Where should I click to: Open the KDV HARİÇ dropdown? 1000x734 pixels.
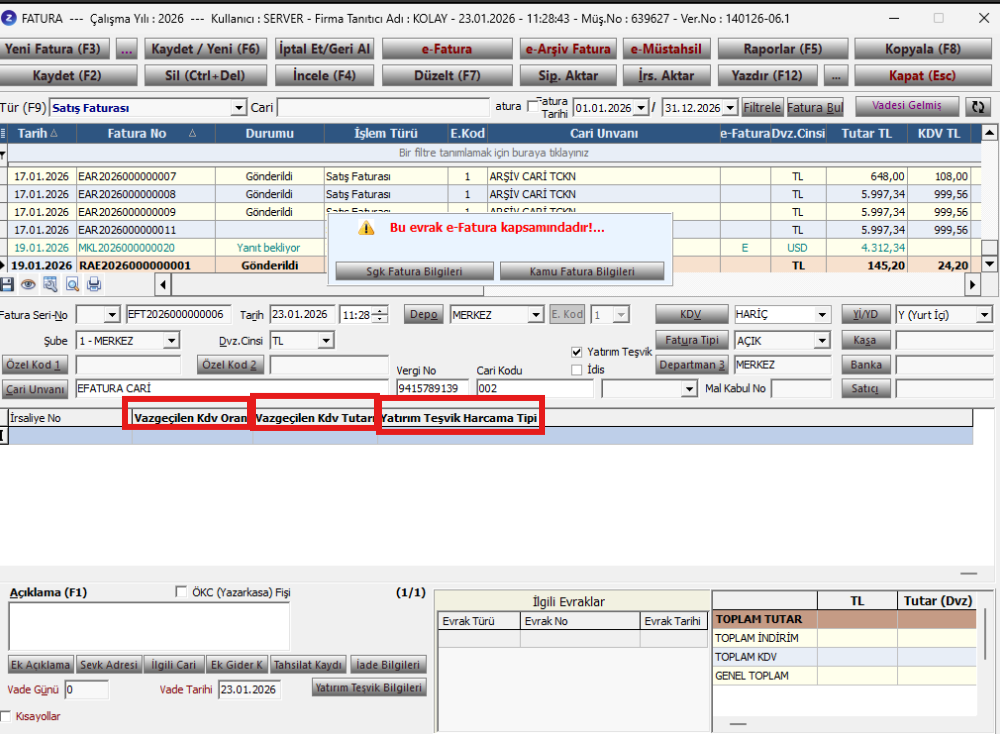pos(822,314)
